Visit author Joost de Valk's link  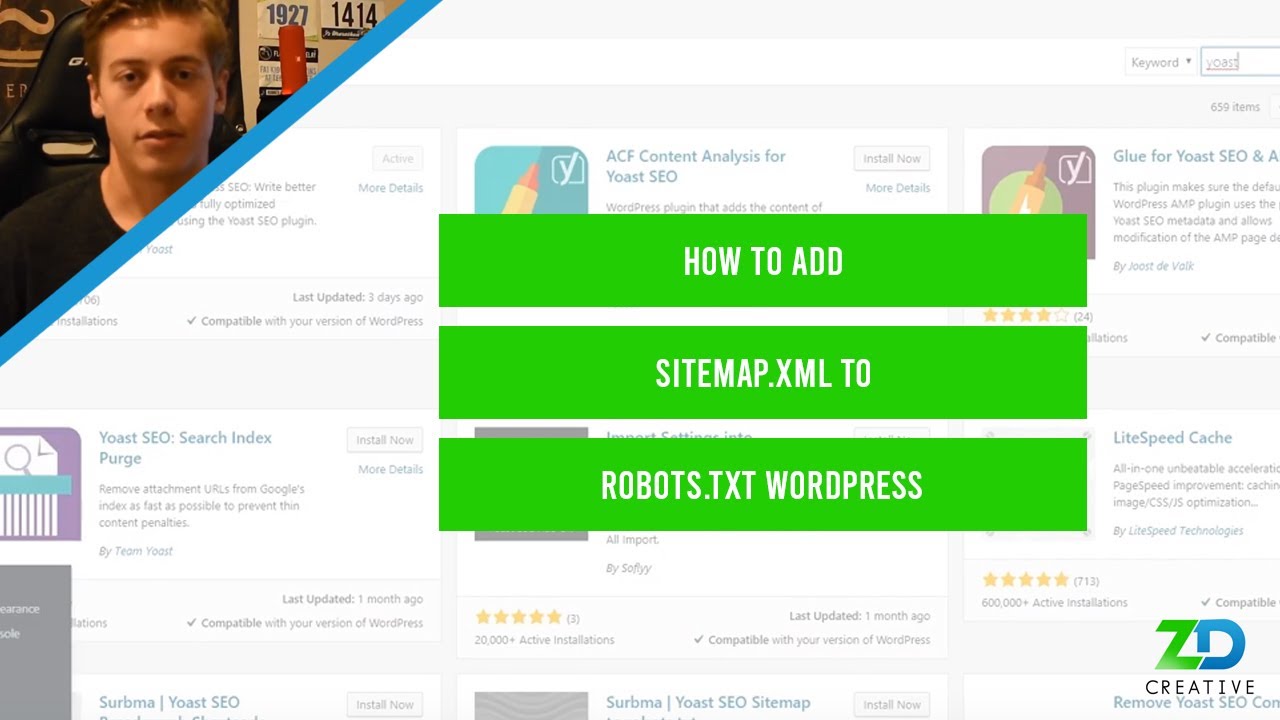point(1160,266)
